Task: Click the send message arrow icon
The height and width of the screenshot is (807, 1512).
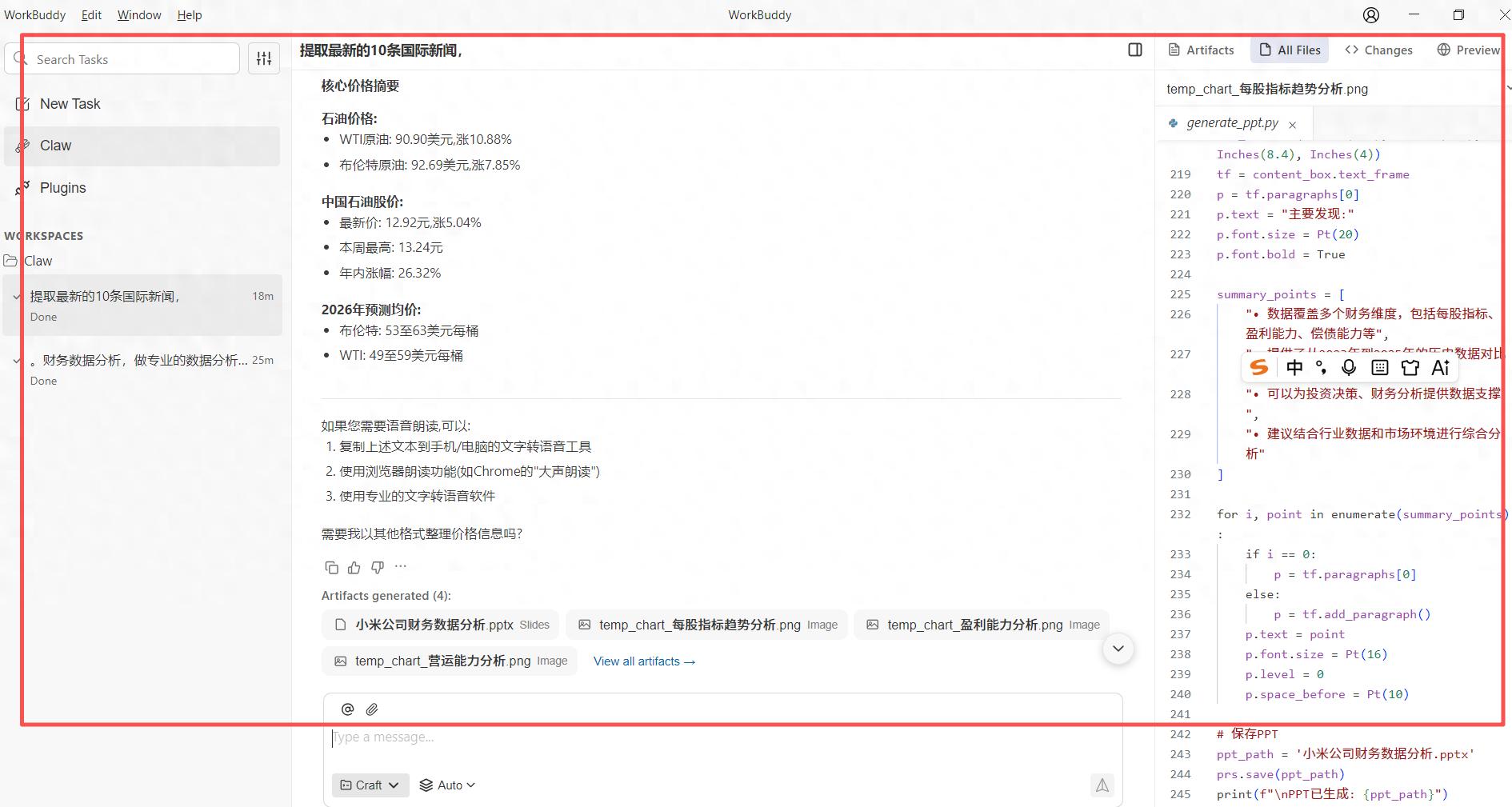Action: point(1102,785)
